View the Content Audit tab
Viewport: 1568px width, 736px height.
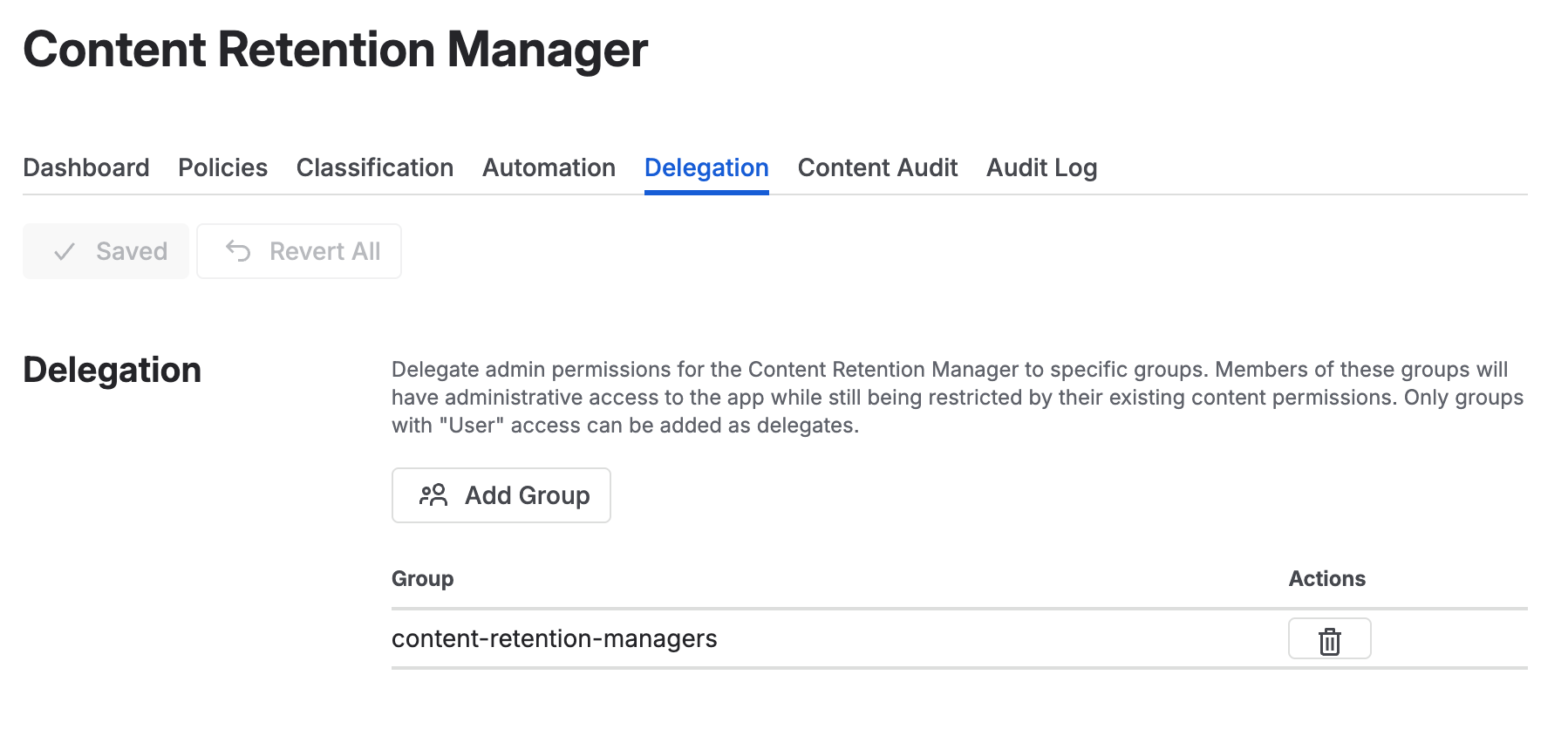tap(877, 167)
